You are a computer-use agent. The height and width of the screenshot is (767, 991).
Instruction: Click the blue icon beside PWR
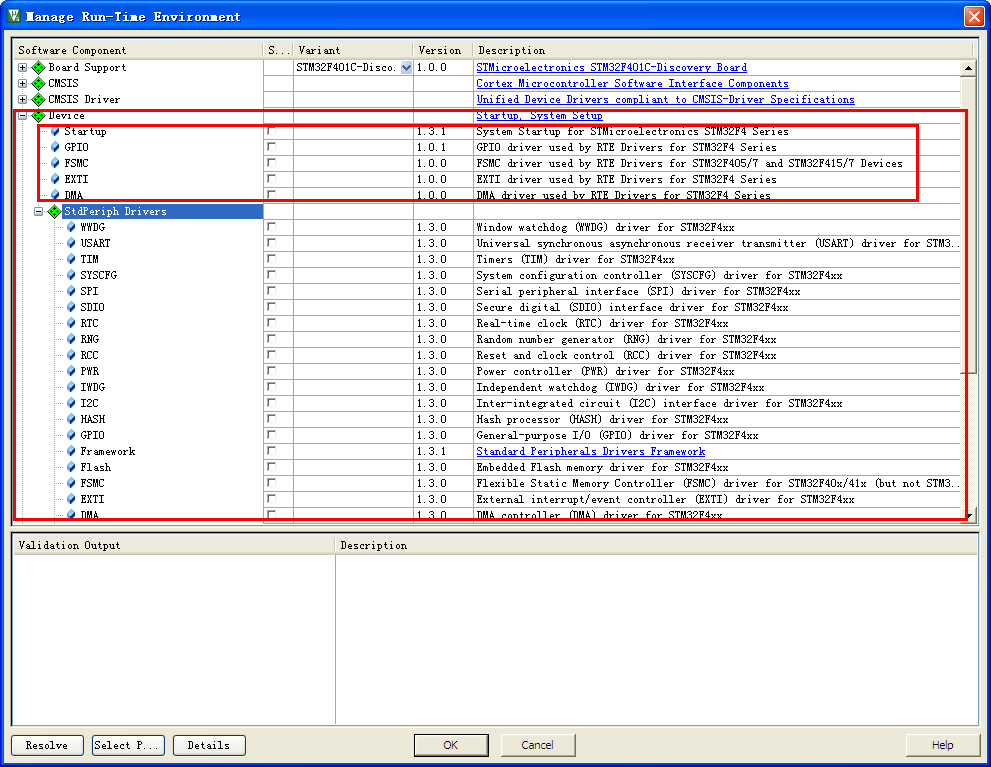[71, 371]
